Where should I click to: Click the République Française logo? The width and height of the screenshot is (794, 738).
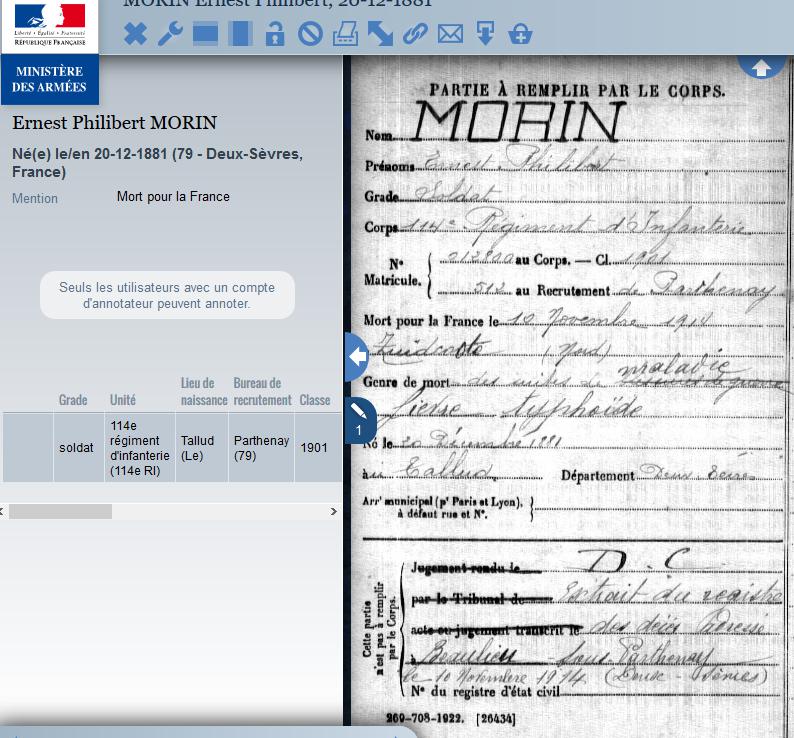coord(50,25)
